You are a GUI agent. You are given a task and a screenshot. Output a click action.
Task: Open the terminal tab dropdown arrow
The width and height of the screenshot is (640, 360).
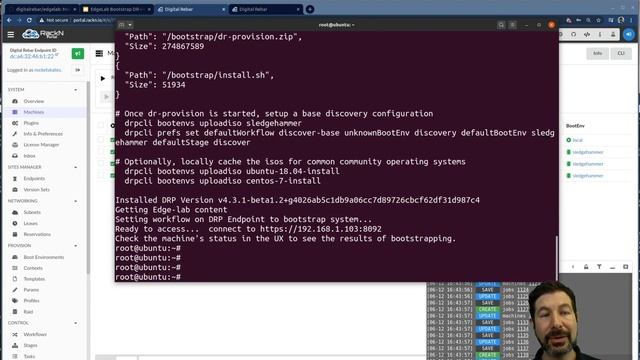tap(129, 25)
